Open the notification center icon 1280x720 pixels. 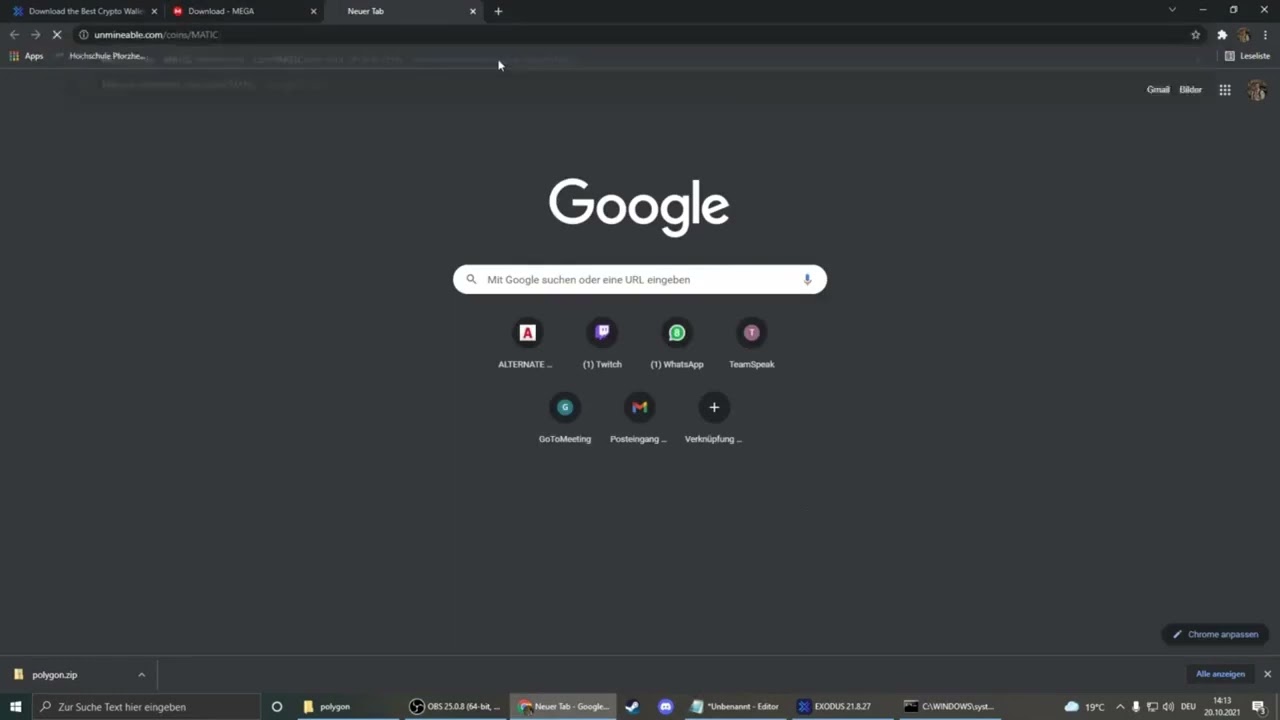(x=1258, y=706)
